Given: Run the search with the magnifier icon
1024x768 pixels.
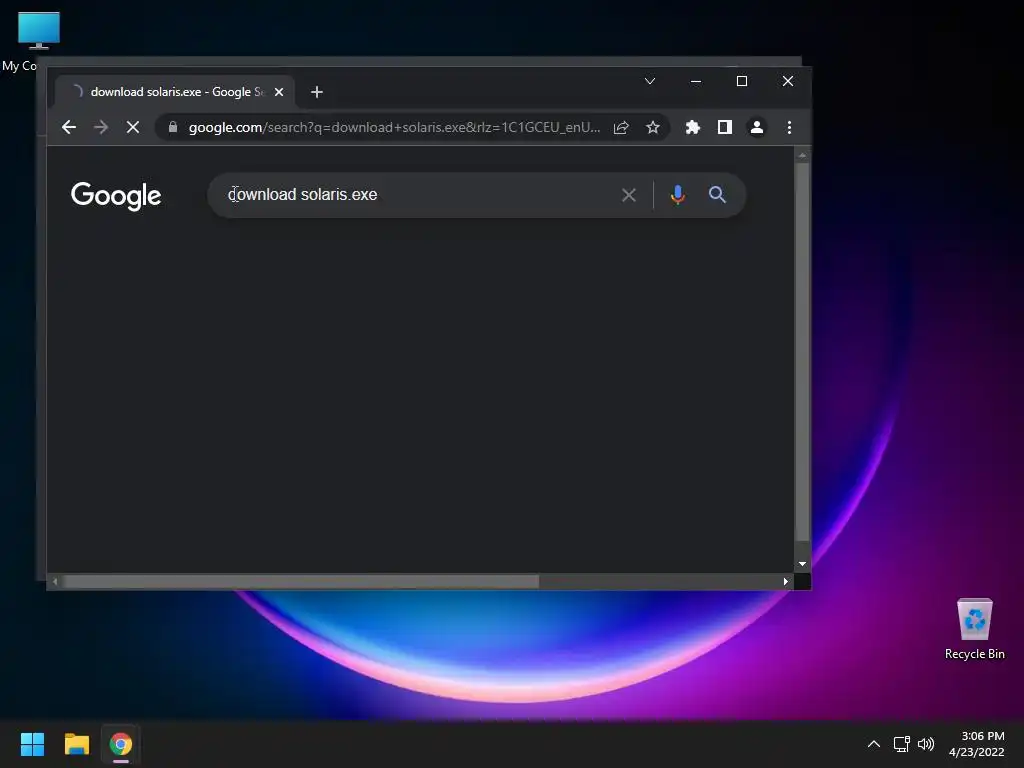Looking at the screenshot, I should point(717,195).
